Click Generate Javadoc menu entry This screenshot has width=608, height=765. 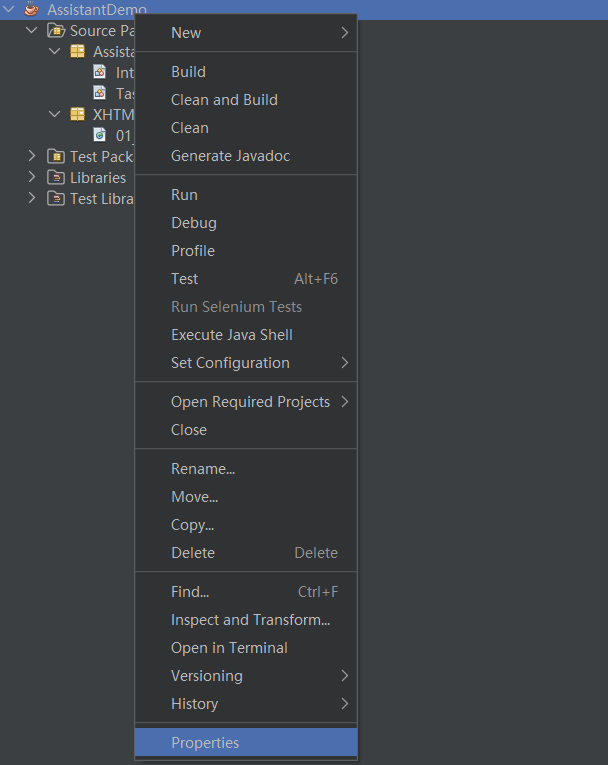pyautogui.click(x=230, y=156)
